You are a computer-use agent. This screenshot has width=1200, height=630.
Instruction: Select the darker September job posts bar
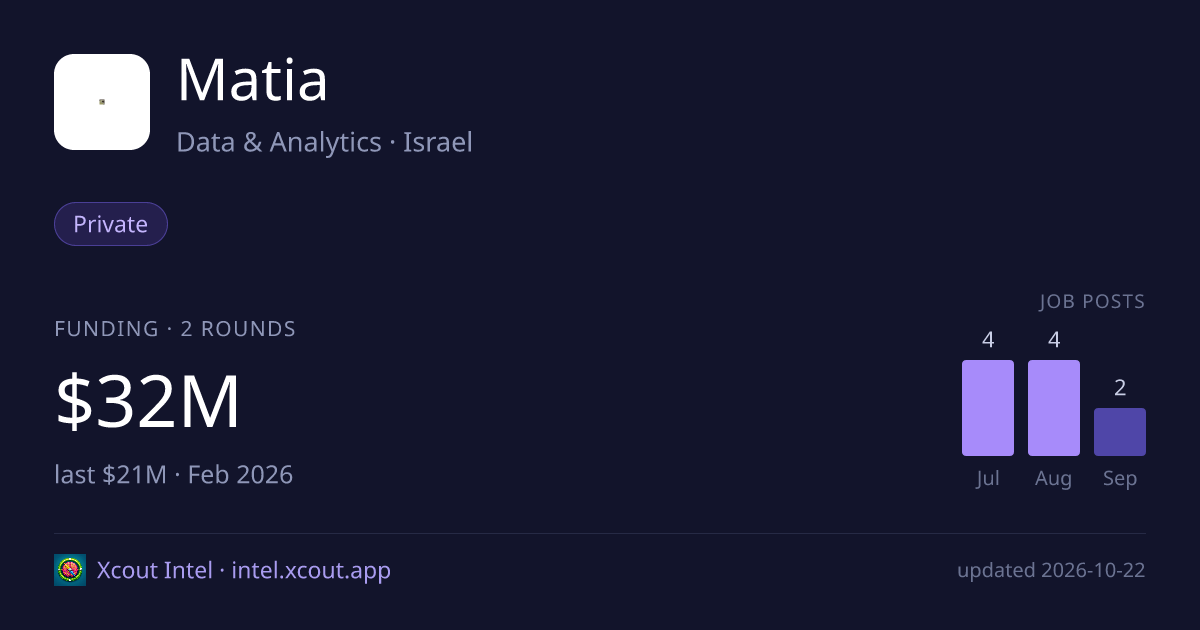[1120, 432]
